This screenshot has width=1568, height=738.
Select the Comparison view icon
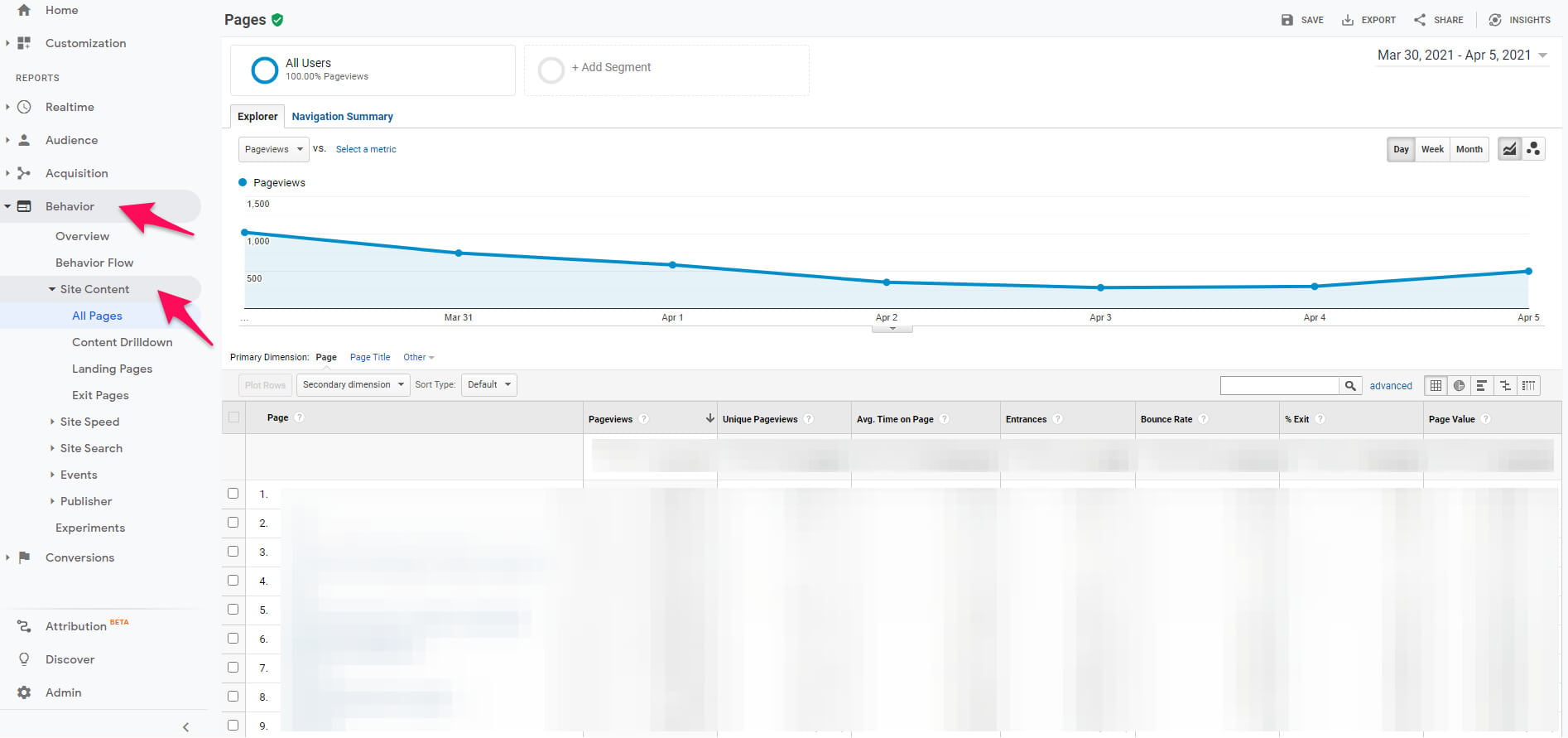pyautogui.click(x=1505, y=385)
